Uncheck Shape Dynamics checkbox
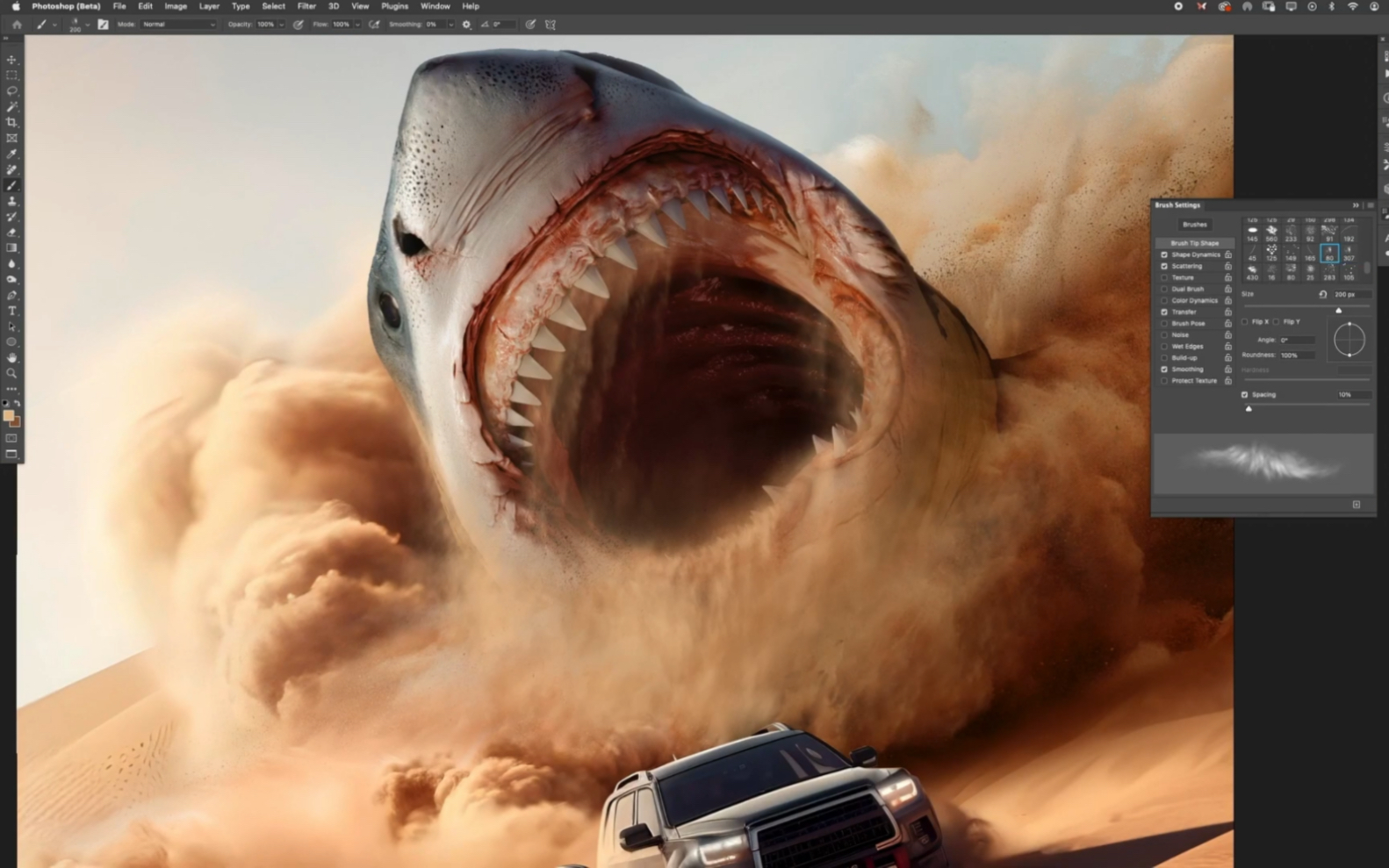 (x=1164, y=255)
